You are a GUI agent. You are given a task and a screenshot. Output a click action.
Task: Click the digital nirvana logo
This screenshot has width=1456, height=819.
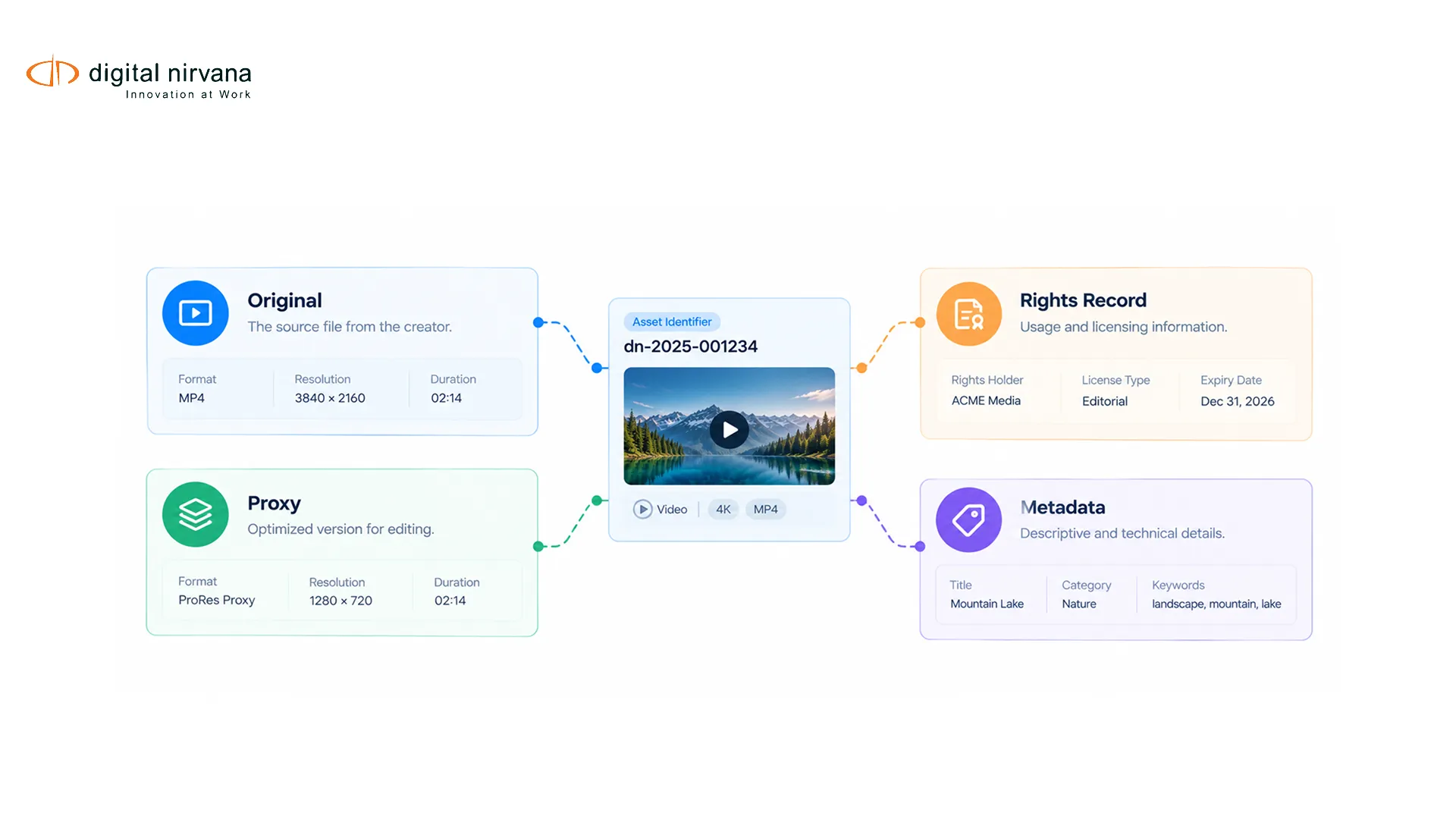139,77
